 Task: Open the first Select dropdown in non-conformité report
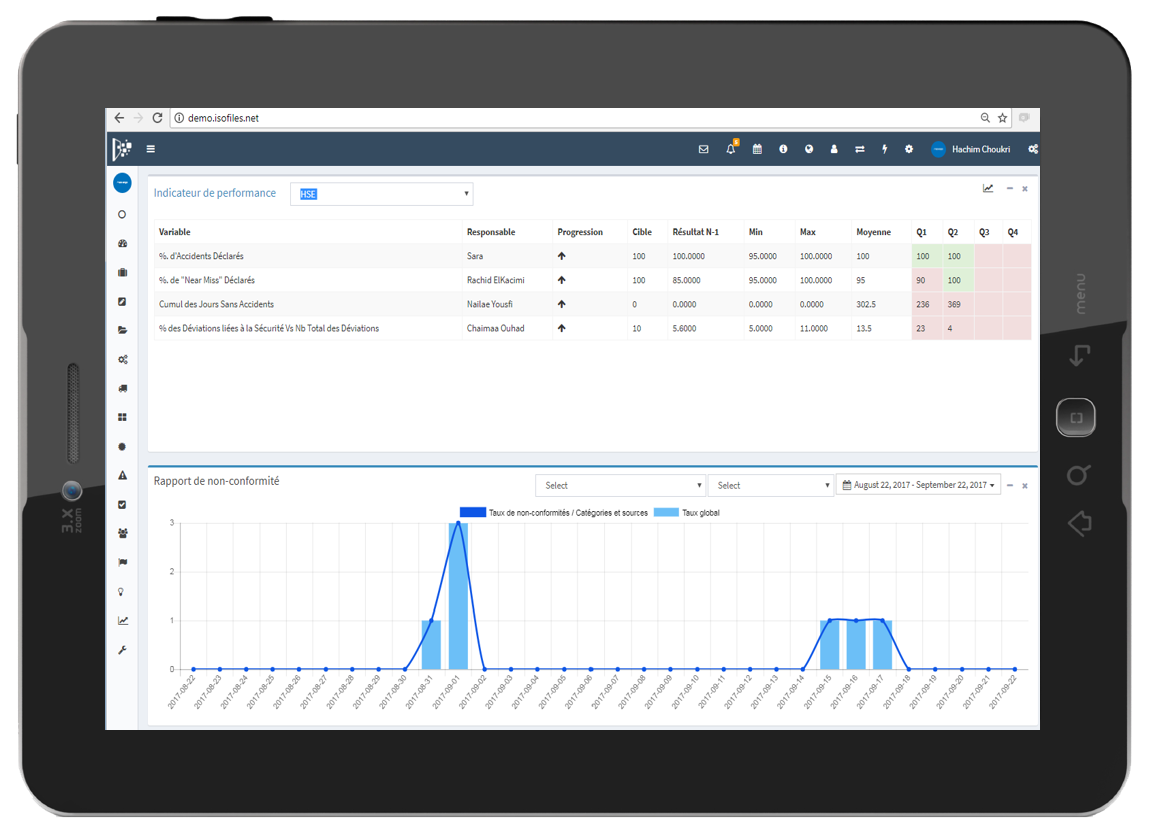621,485
